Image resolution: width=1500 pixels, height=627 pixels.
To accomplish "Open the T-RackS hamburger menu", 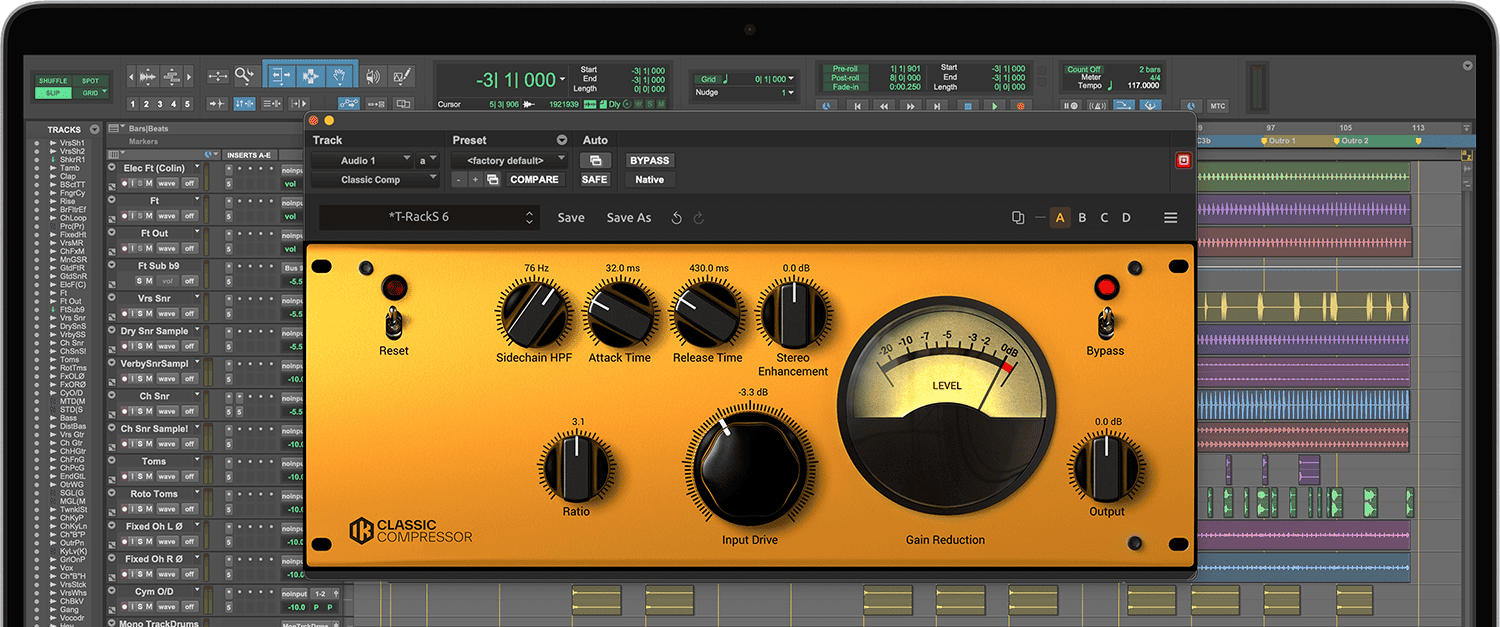I will [x=1170, y=218].
